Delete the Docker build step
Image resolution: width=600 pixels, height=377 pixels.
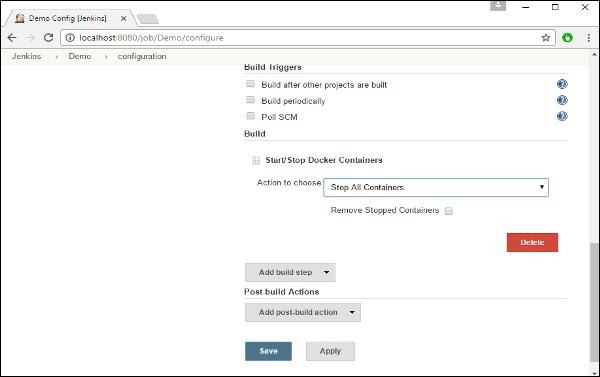(x=532, y=243)
